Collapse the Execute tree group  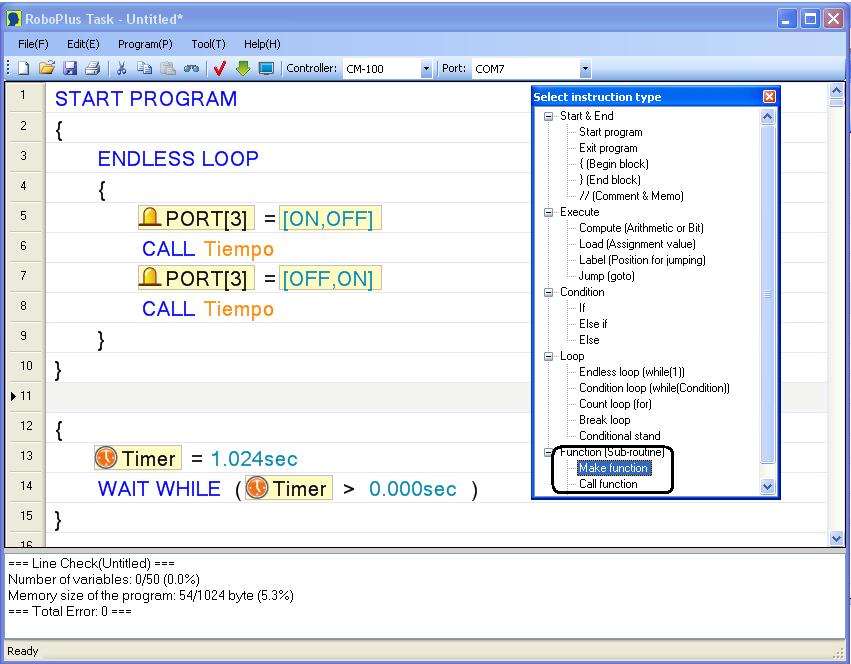click(x=549, y=212)
